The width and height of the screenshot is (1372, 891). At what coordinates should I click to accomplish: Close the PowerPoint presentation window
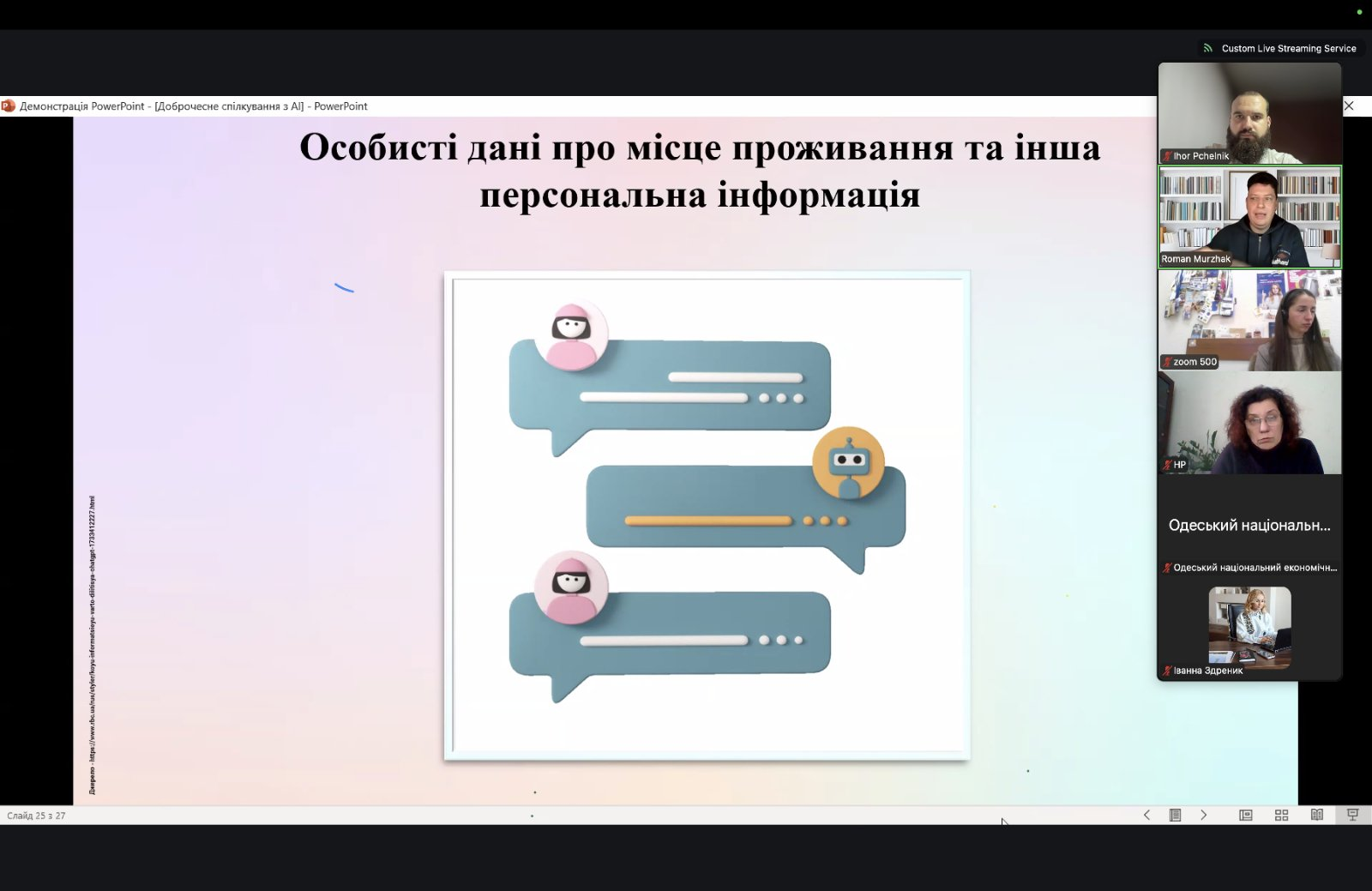1349,105
